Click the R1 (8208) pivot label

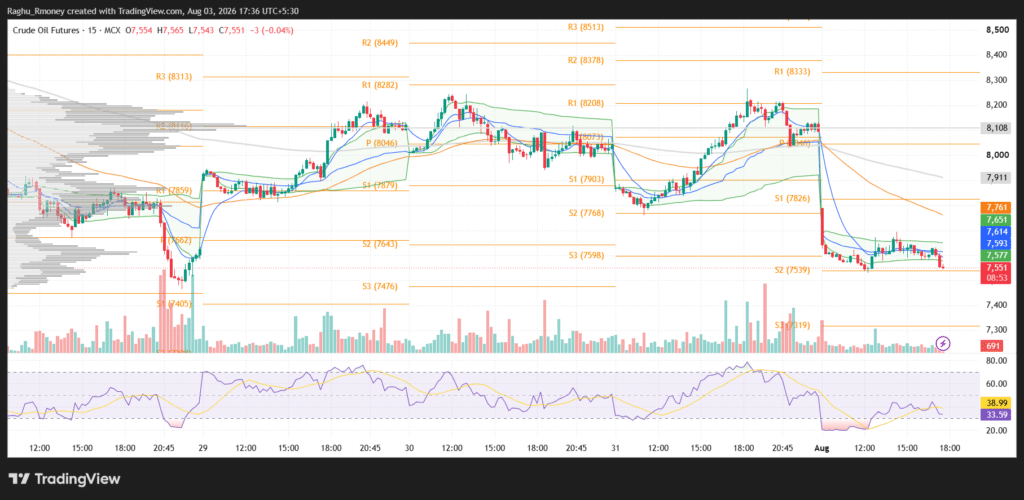point(585,103)
